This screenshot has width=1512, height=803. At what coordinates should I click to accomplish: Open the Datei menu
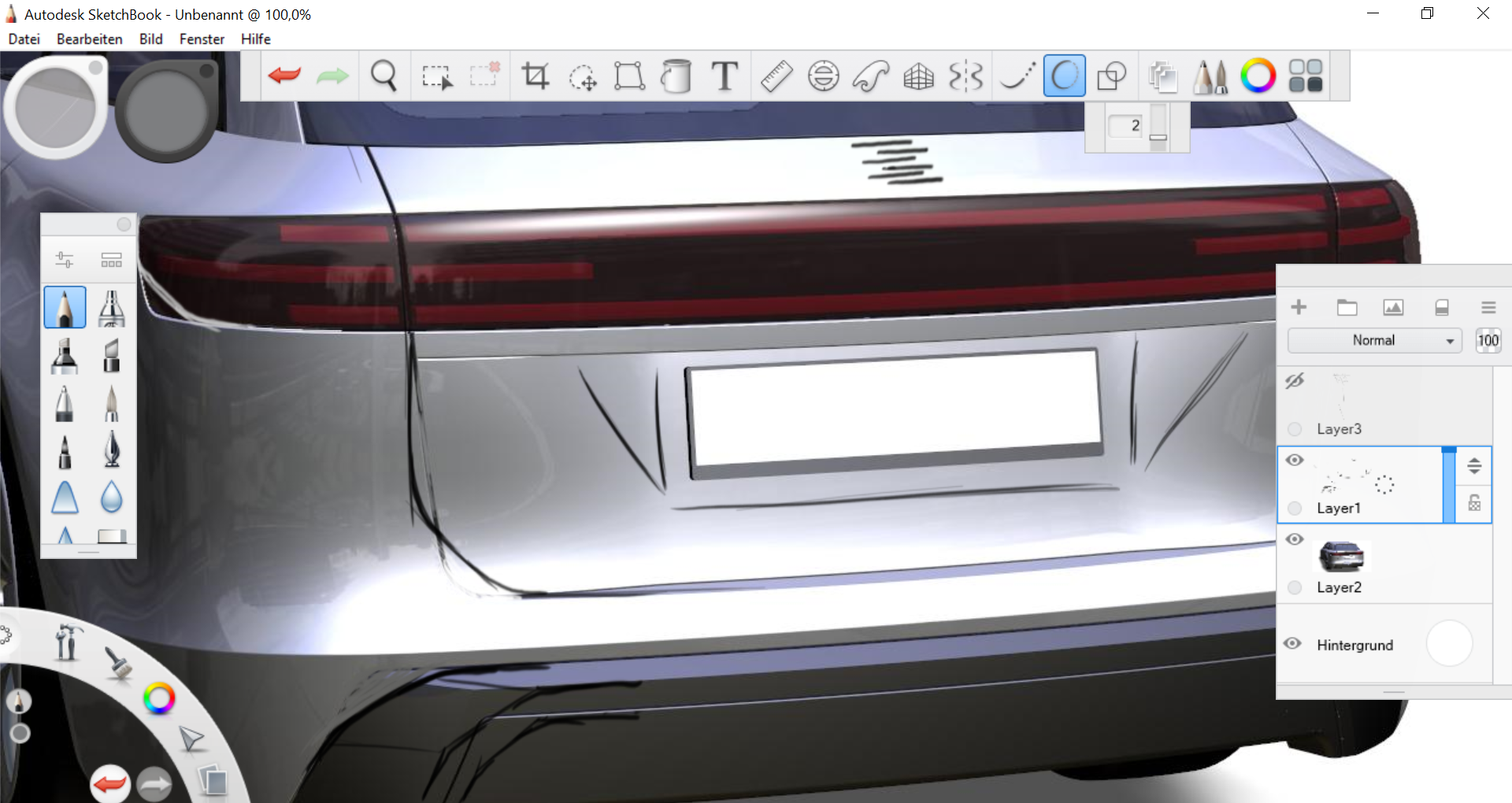tap(24, 39)
